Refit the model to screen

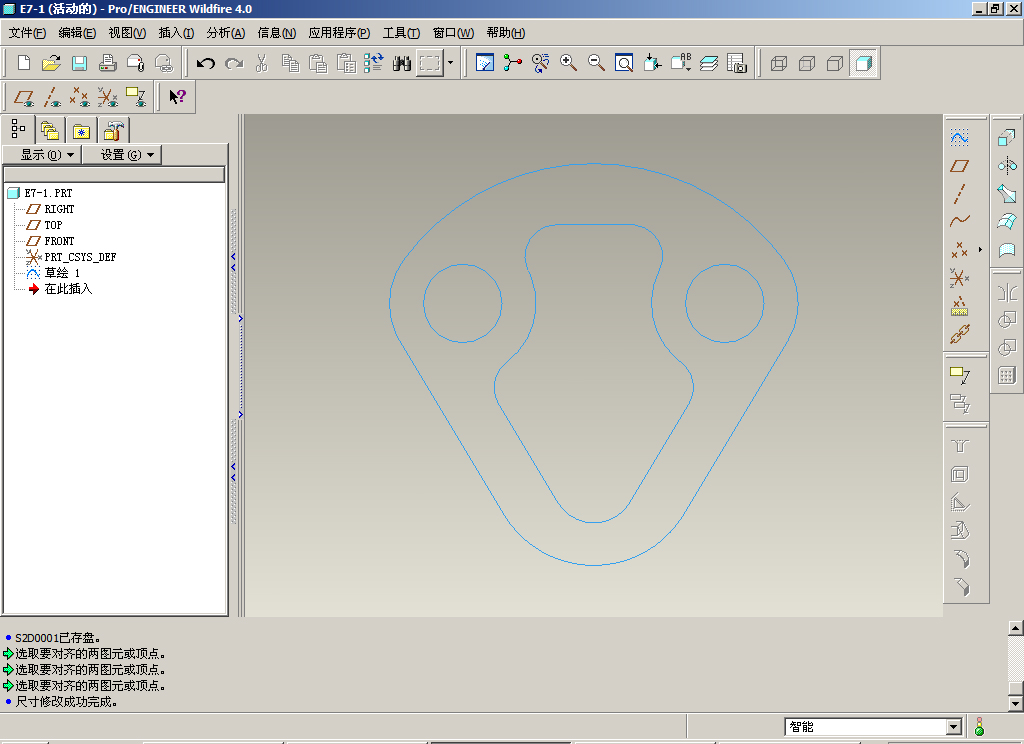pyautogui.click(x=624, y=63)
